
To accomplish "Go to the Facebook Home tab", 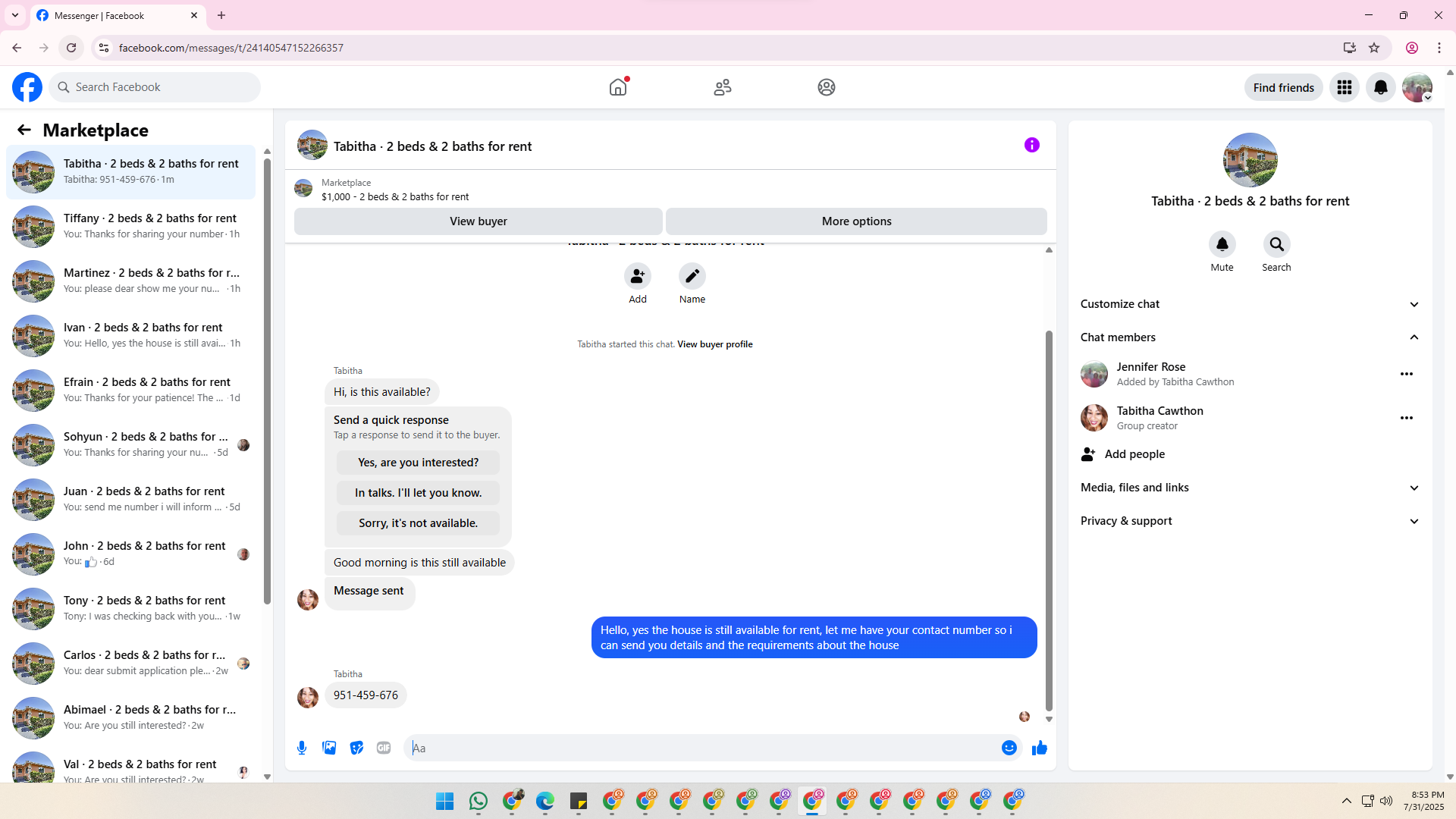I will point(618,87).
